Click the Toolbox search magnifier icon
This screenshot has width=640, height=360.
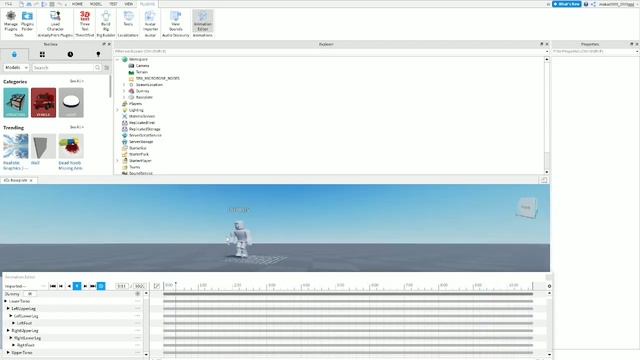(97, 67)
